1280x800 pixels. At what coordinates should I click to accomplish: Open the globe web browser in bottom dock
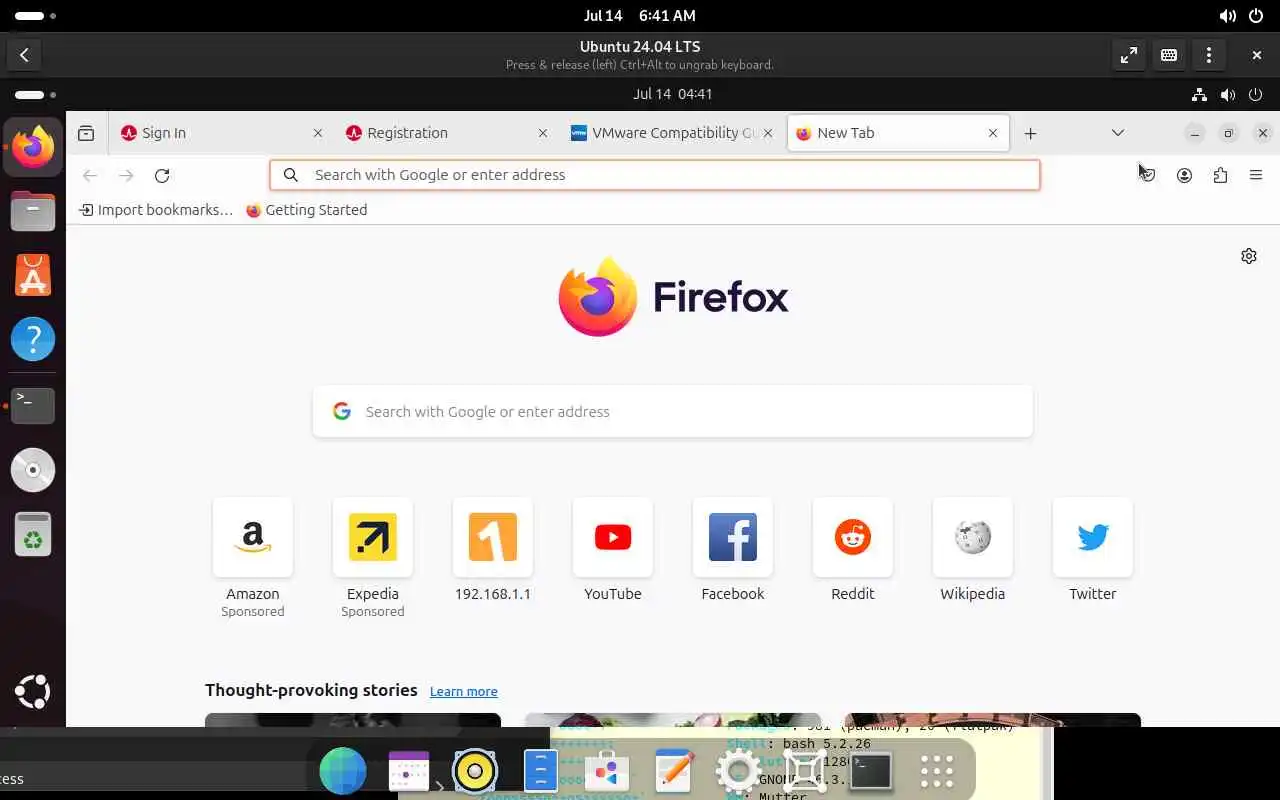coord(343,771)
